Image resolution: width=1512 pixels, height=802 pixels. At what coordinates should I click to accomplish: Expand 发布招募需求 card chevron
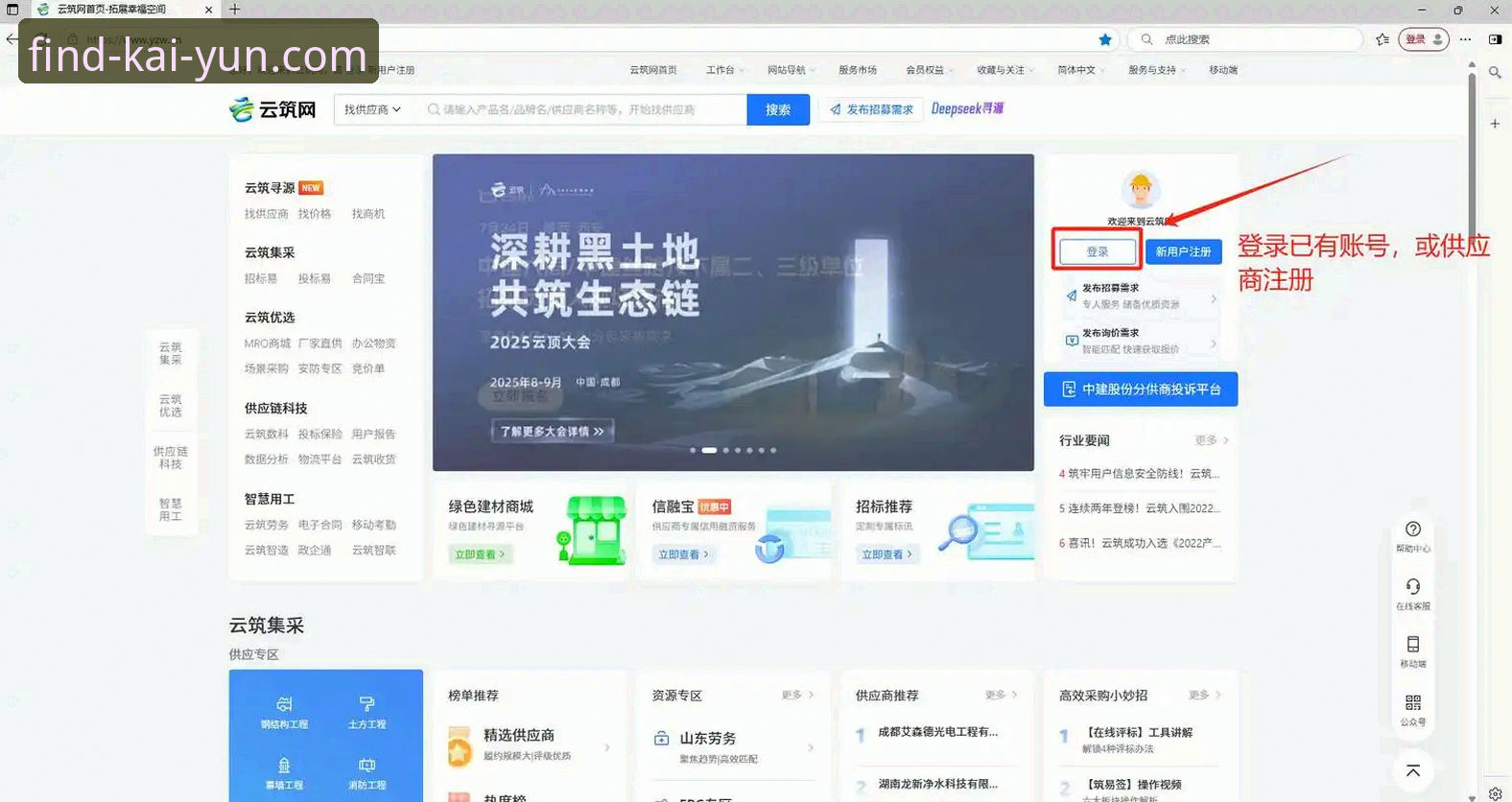tap(1214, 298)
